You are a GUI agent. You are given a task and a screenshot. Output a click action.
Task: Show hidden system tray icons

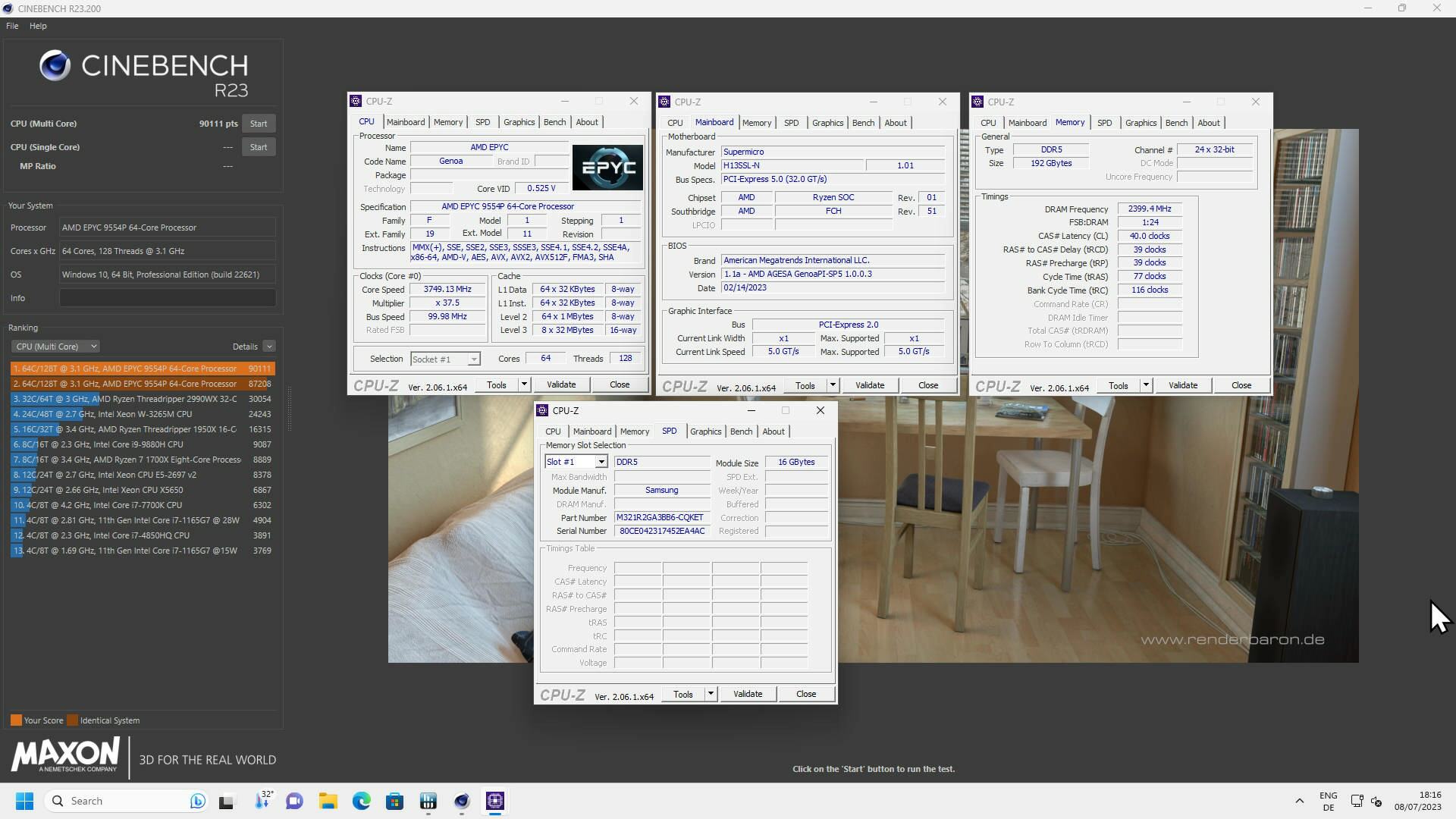1299,801
